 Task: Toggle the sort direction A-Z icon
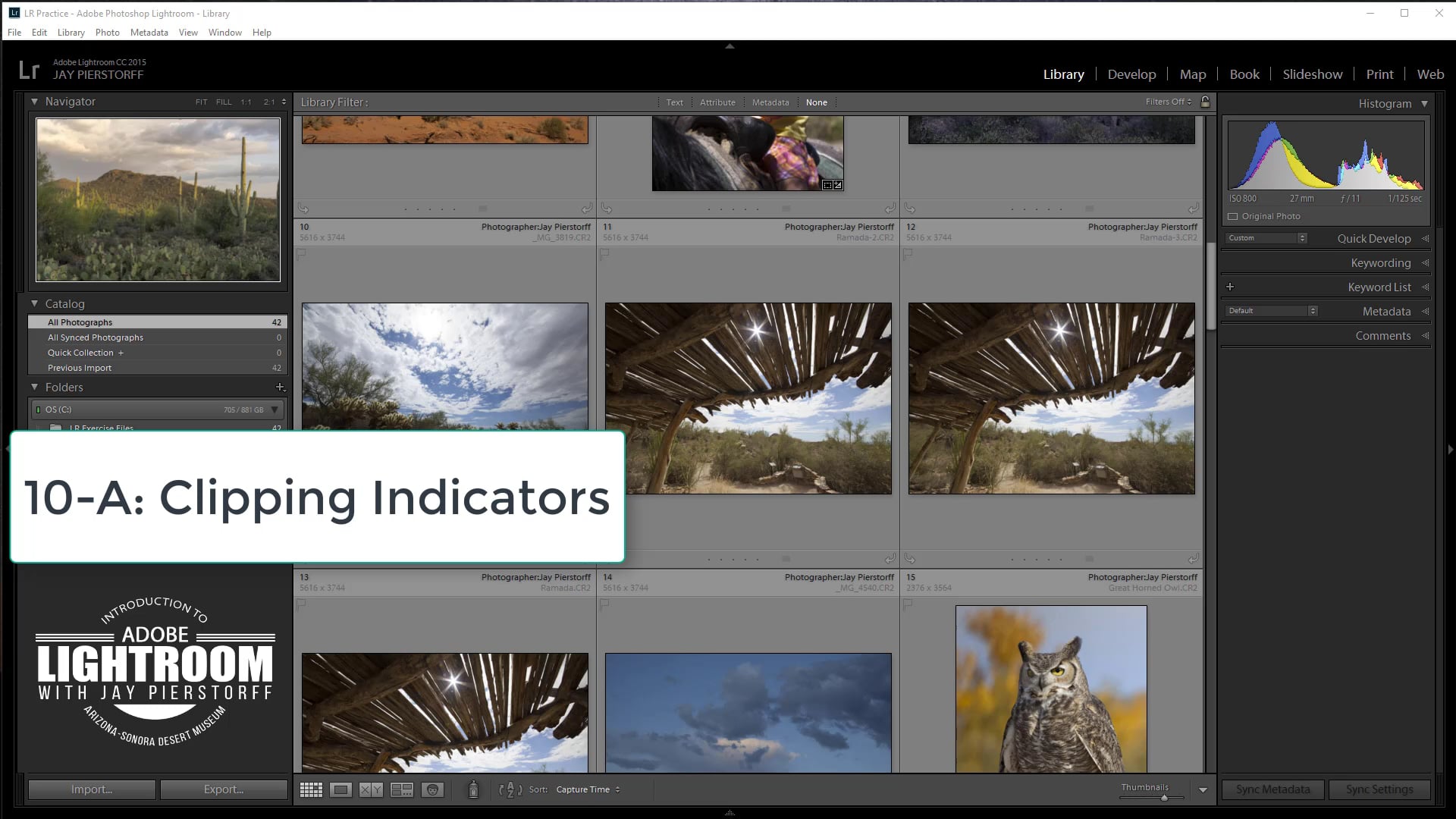(x=511, y=789)
